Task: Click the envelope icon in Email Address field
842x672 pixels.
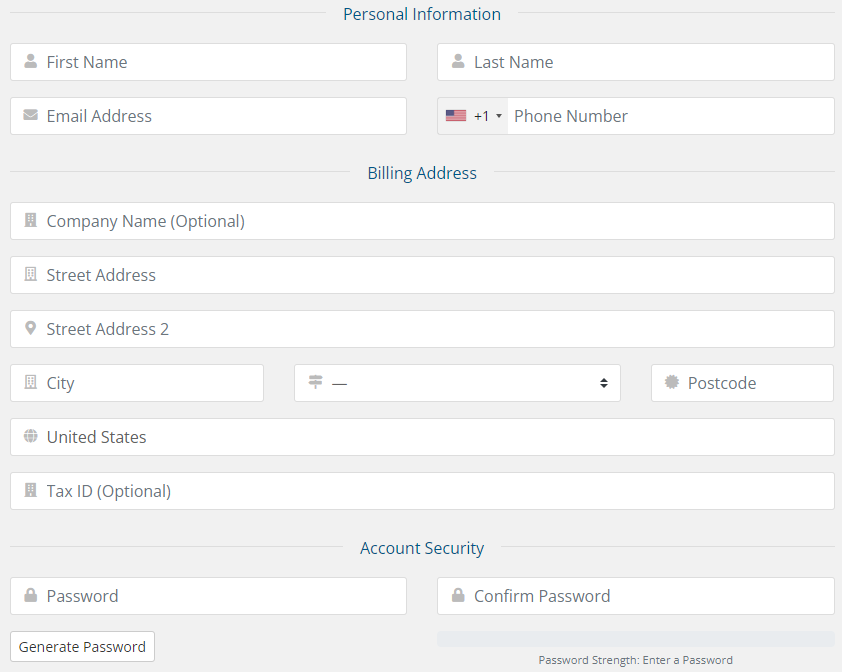Action: (30, 116)
